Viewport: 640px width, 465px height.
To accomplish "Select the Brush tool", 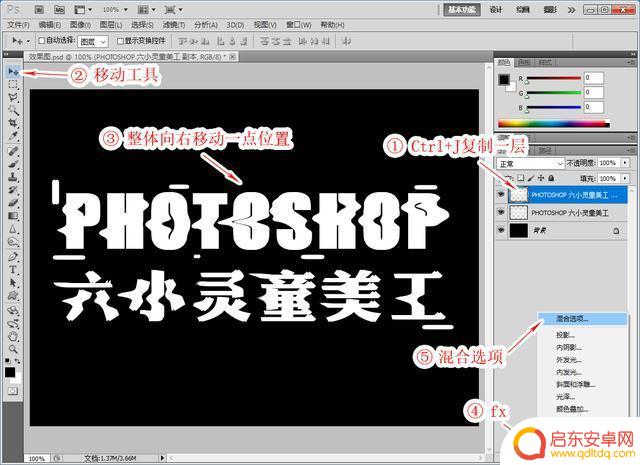I will (13, 165).
